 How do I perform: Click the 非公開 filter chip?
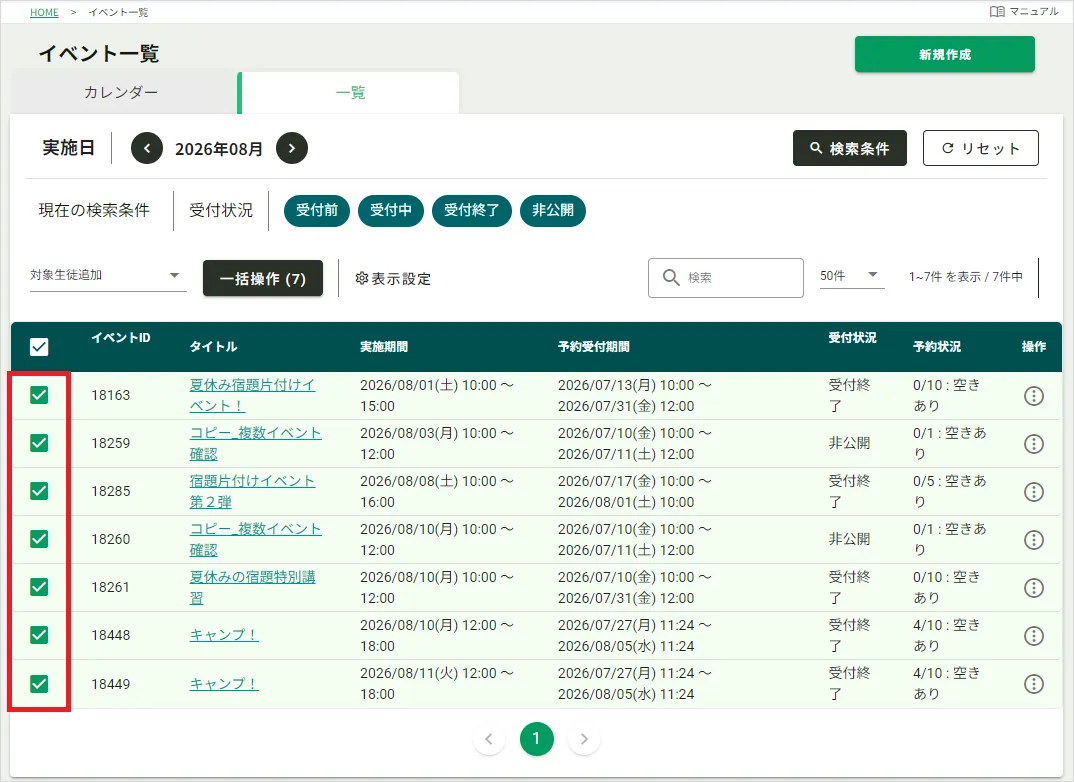pyautogui.click(x=553, y=210)
